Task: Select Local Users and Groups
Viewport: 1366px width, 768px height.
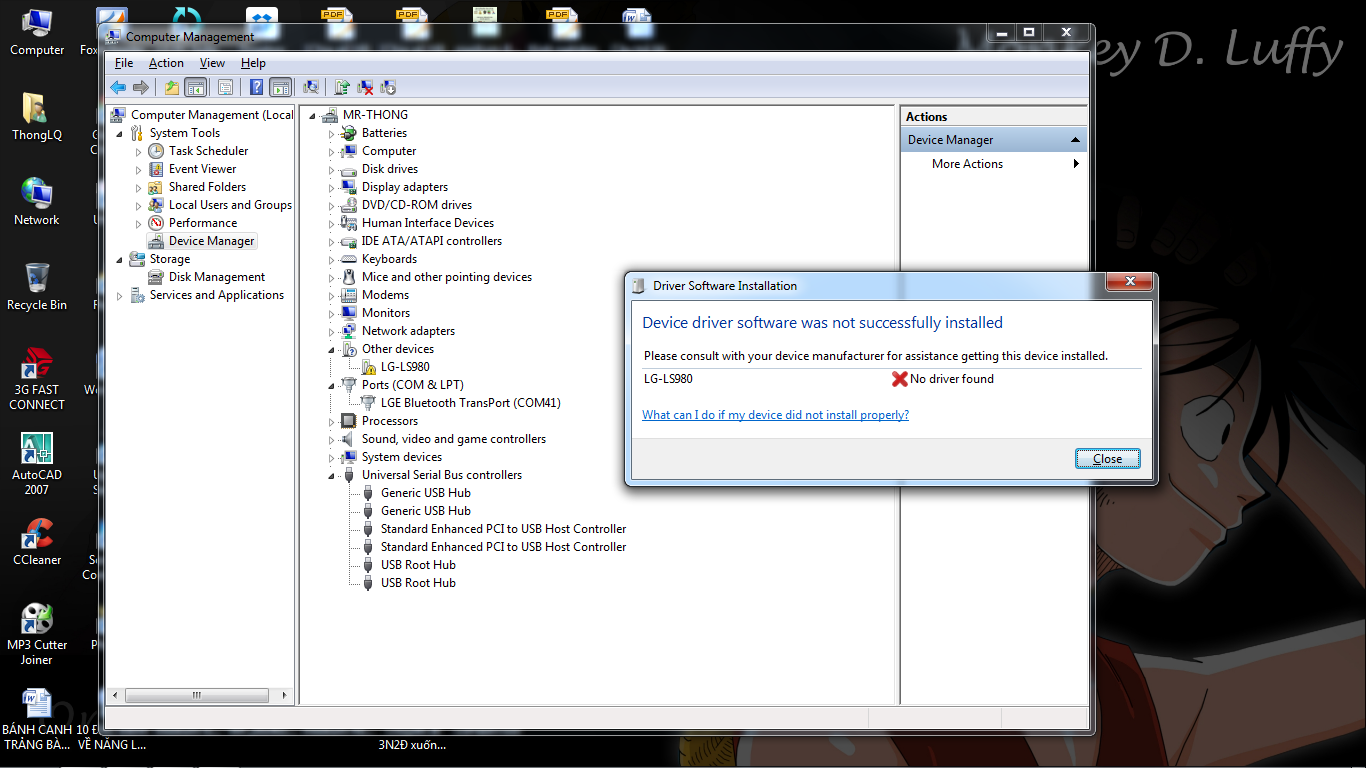Action: click(x=230, y=205)
